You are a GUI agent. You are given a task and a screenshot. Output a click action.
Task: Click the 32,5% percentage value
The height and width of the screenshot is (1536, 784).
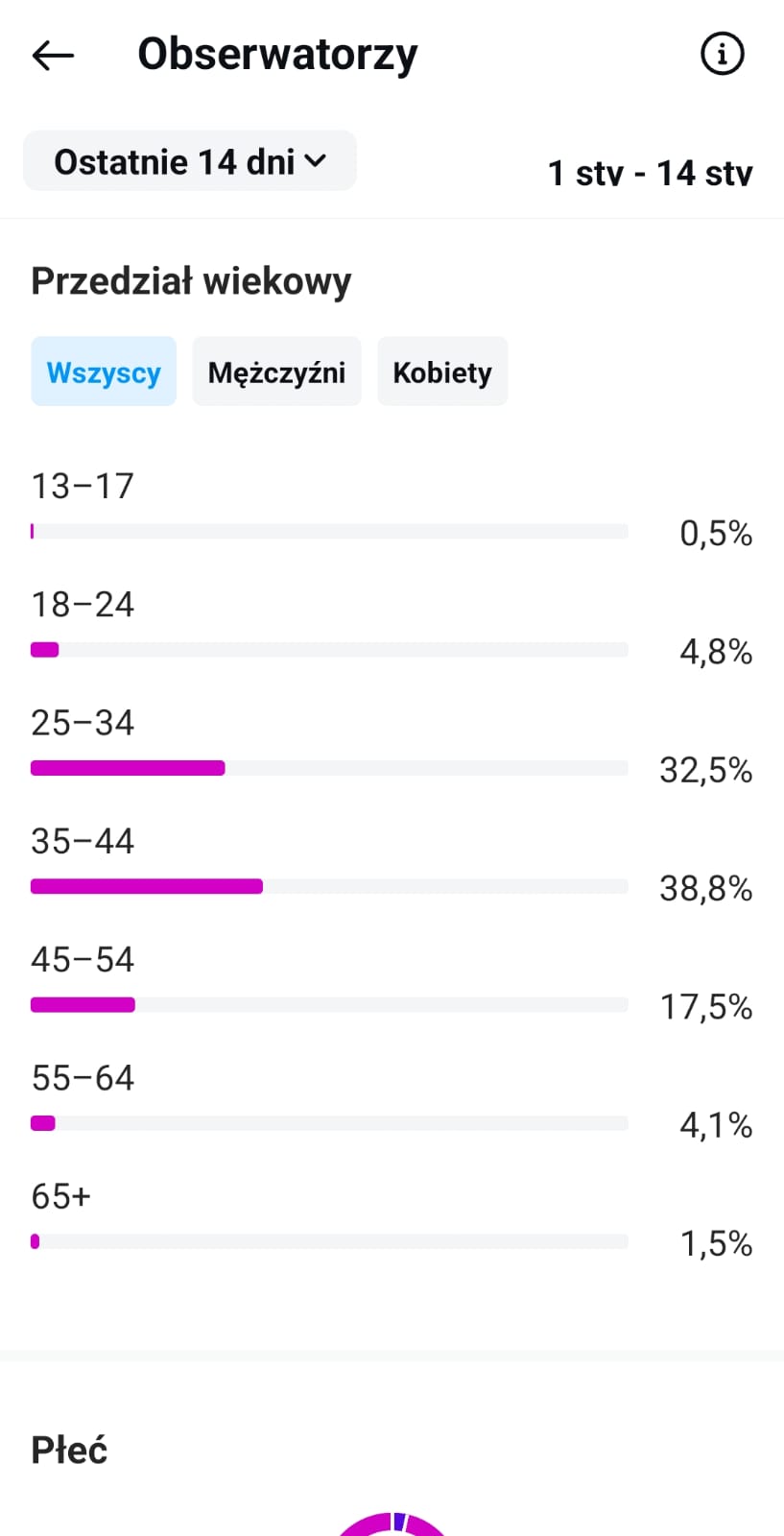pyautogui.click(x=705, y=770)
